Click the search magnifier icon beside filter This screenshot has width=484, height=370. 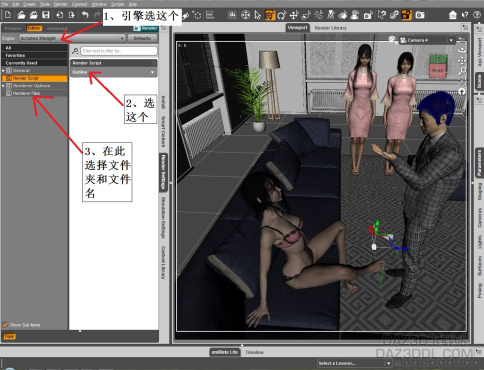click(x=75, y=51)
